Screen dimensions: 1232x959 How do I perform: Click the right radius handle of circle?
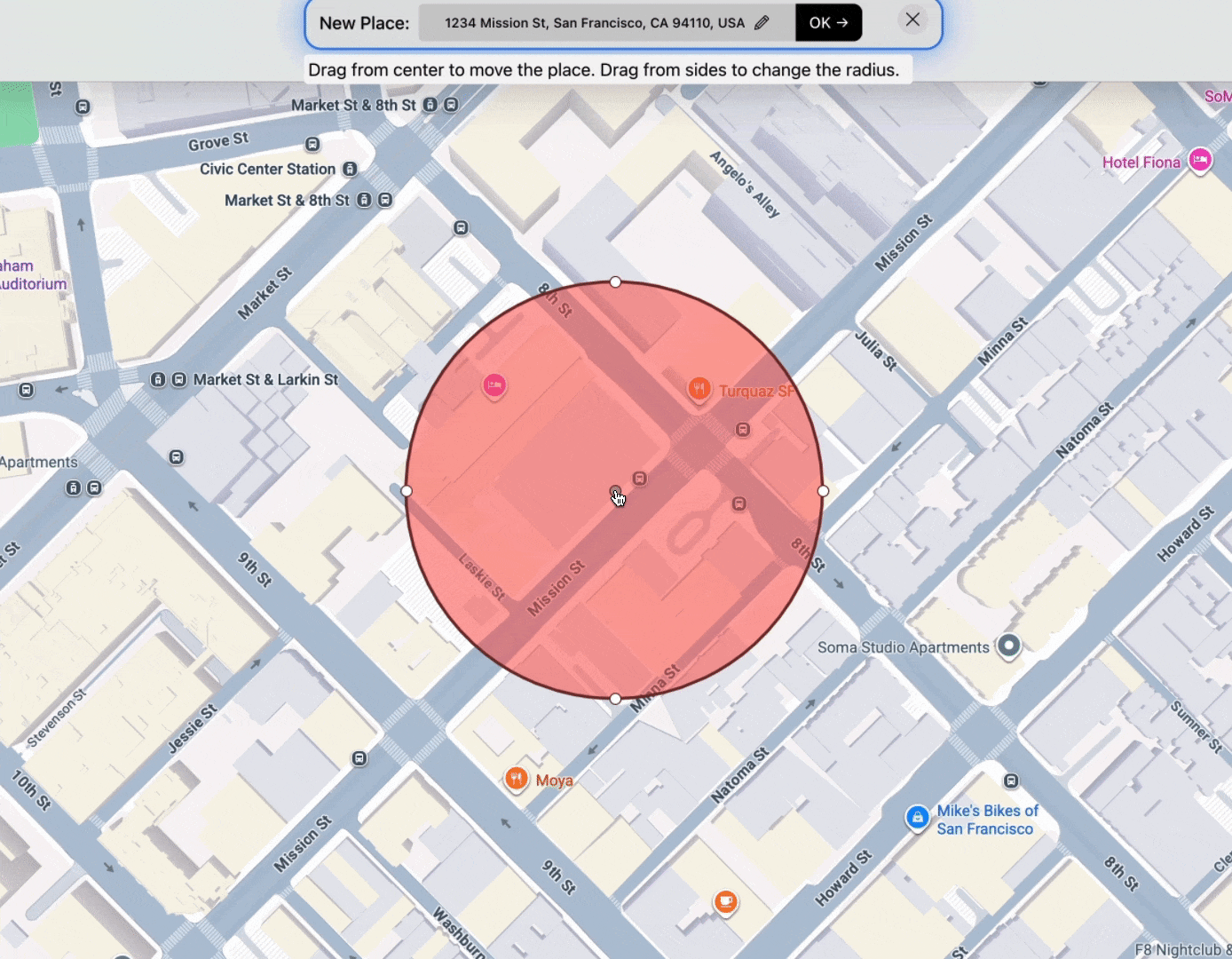click(823, 490)
